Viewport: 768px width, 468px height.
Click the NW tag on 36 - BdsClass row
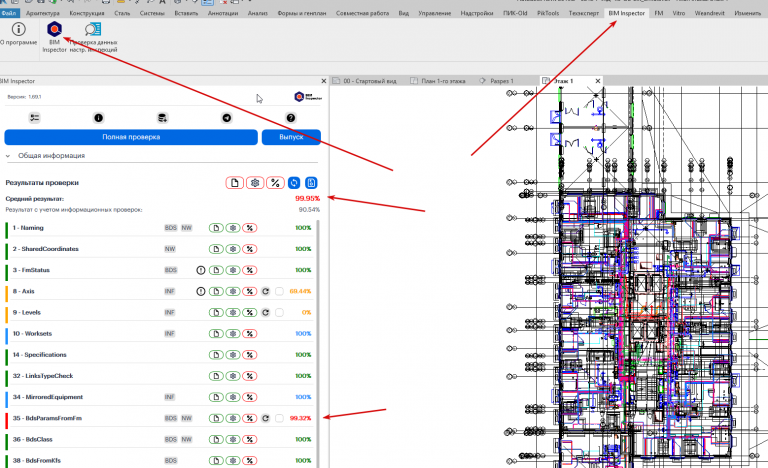[x=186, y=440]
